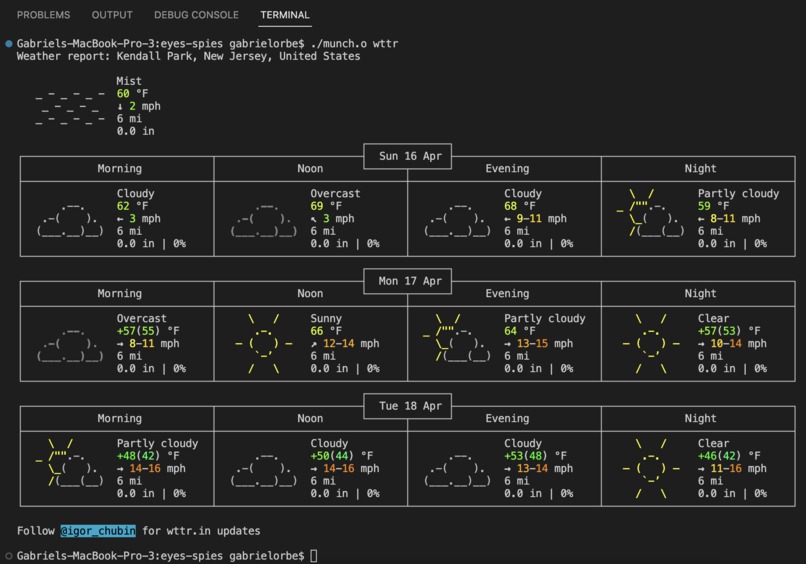Click the 'Sun 16 Apr' date header
Screen dimensions: 806x564
coord(410,156)
